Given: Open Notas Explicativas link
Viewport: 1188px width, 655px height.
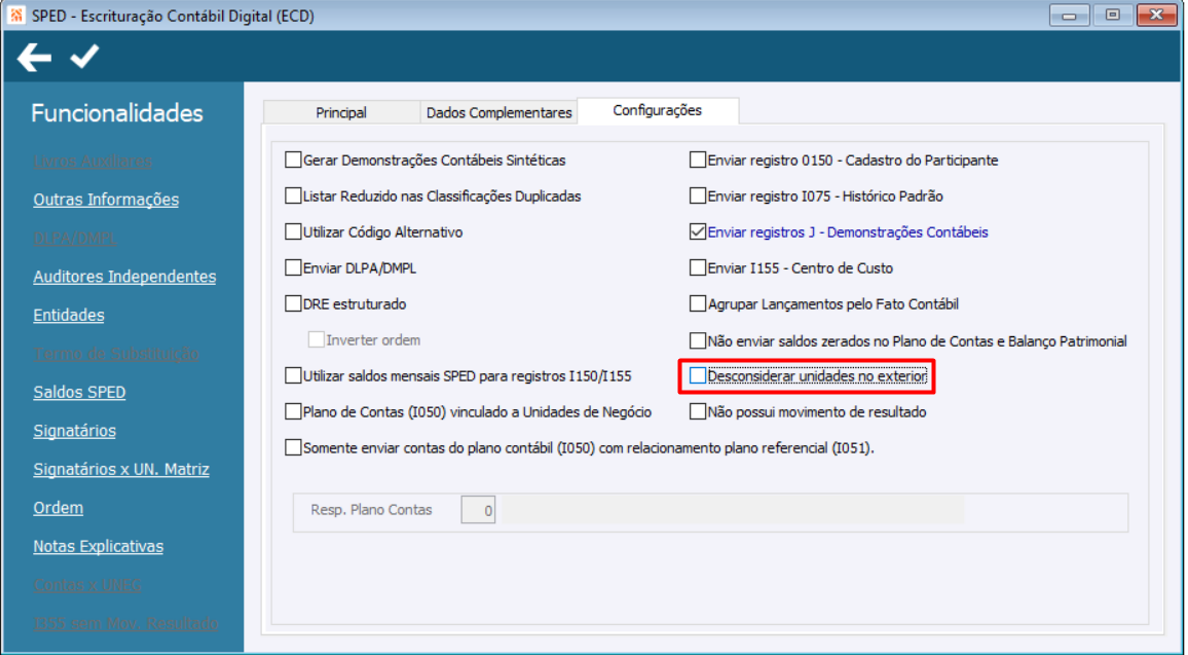Looking at the screenshot, I should click(x=98, y=547).
